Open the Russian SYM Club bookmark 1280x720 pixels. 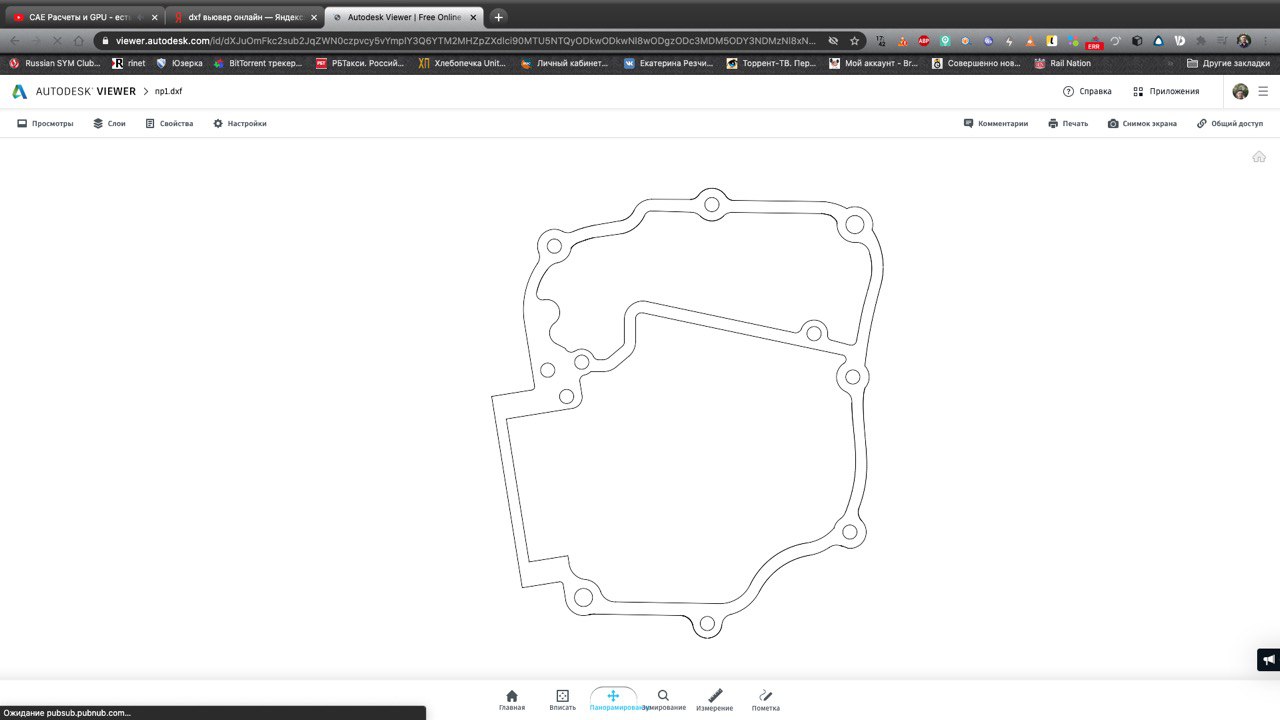[x=55, y=63]
